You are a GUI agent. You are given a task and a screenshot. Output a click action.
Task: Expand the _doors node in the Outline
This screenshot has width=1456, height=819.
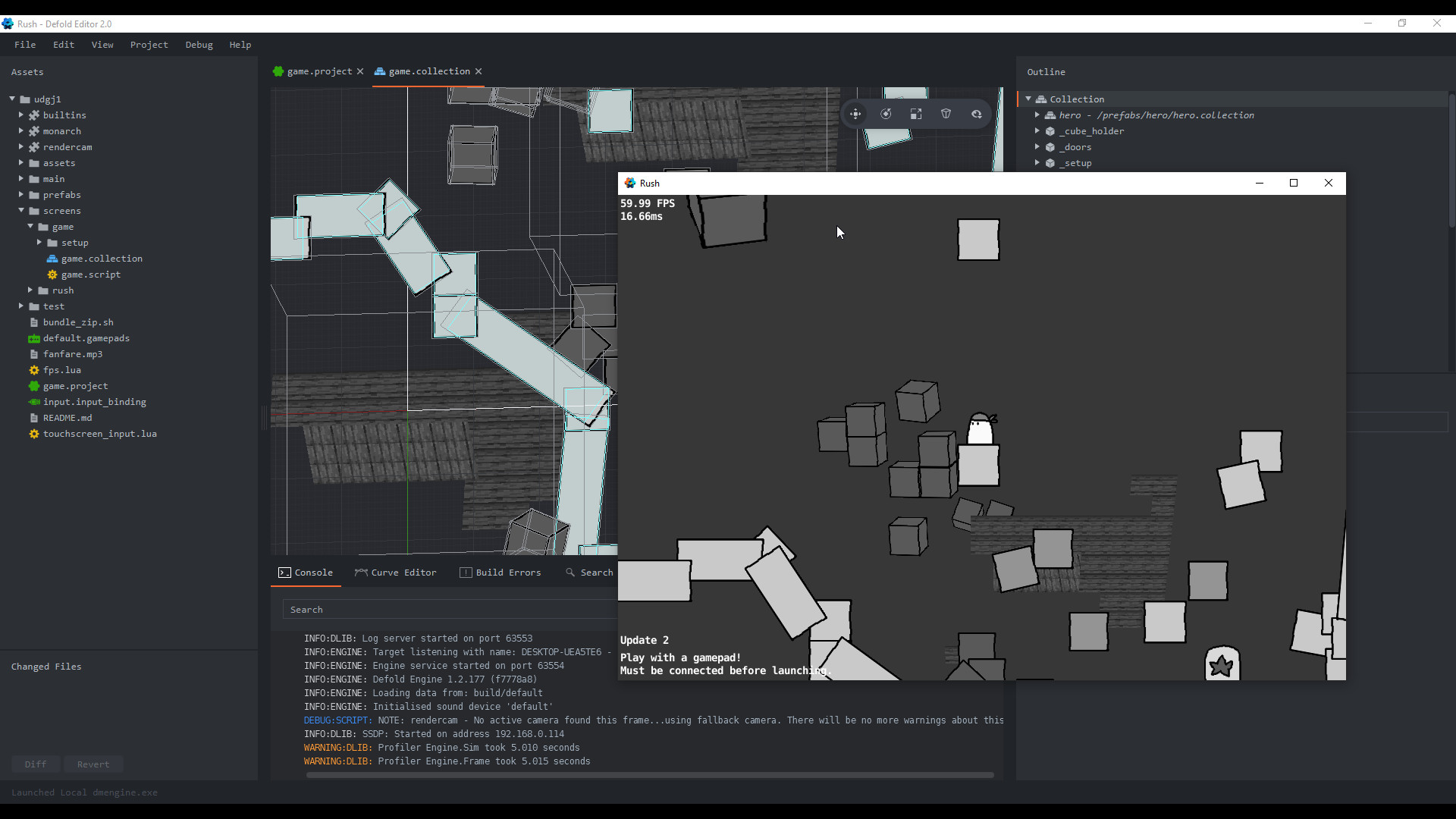pos(1038,147)
